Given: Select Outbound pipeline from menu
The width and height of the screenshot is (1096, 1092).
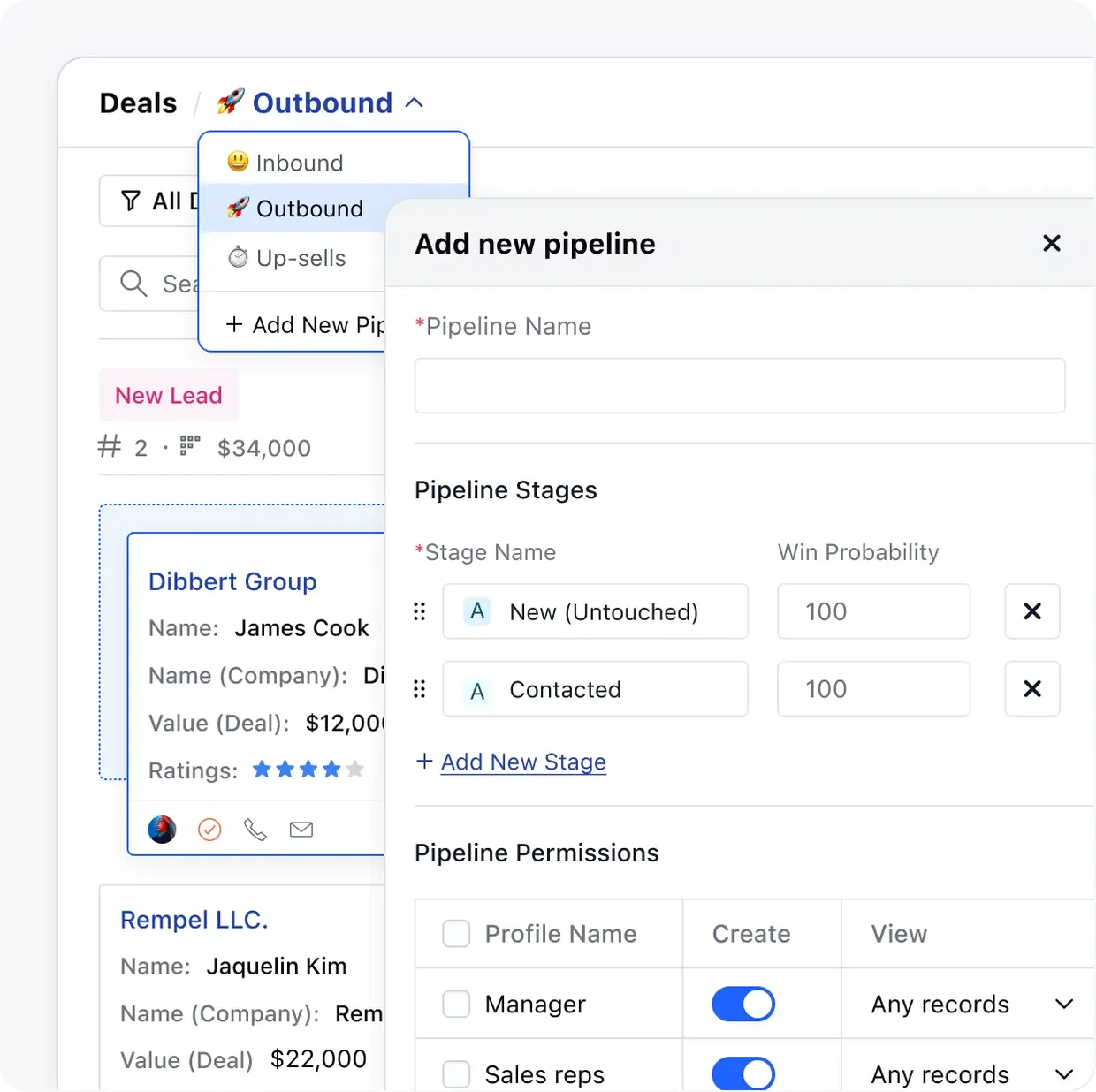Looking at the screenshot, I should [x=293, y=209].
